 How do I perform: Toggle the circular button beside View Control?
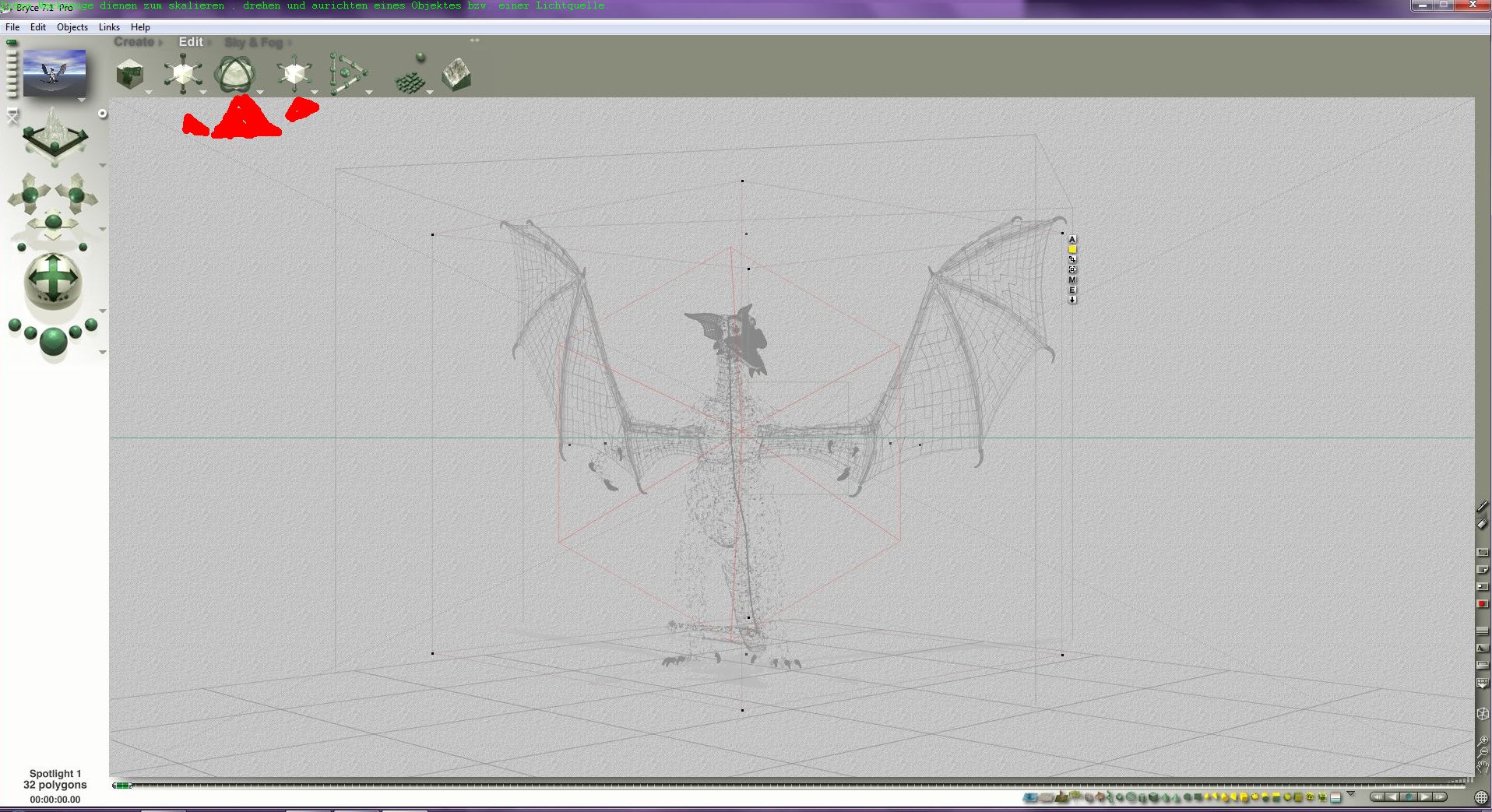coord(102,114)
